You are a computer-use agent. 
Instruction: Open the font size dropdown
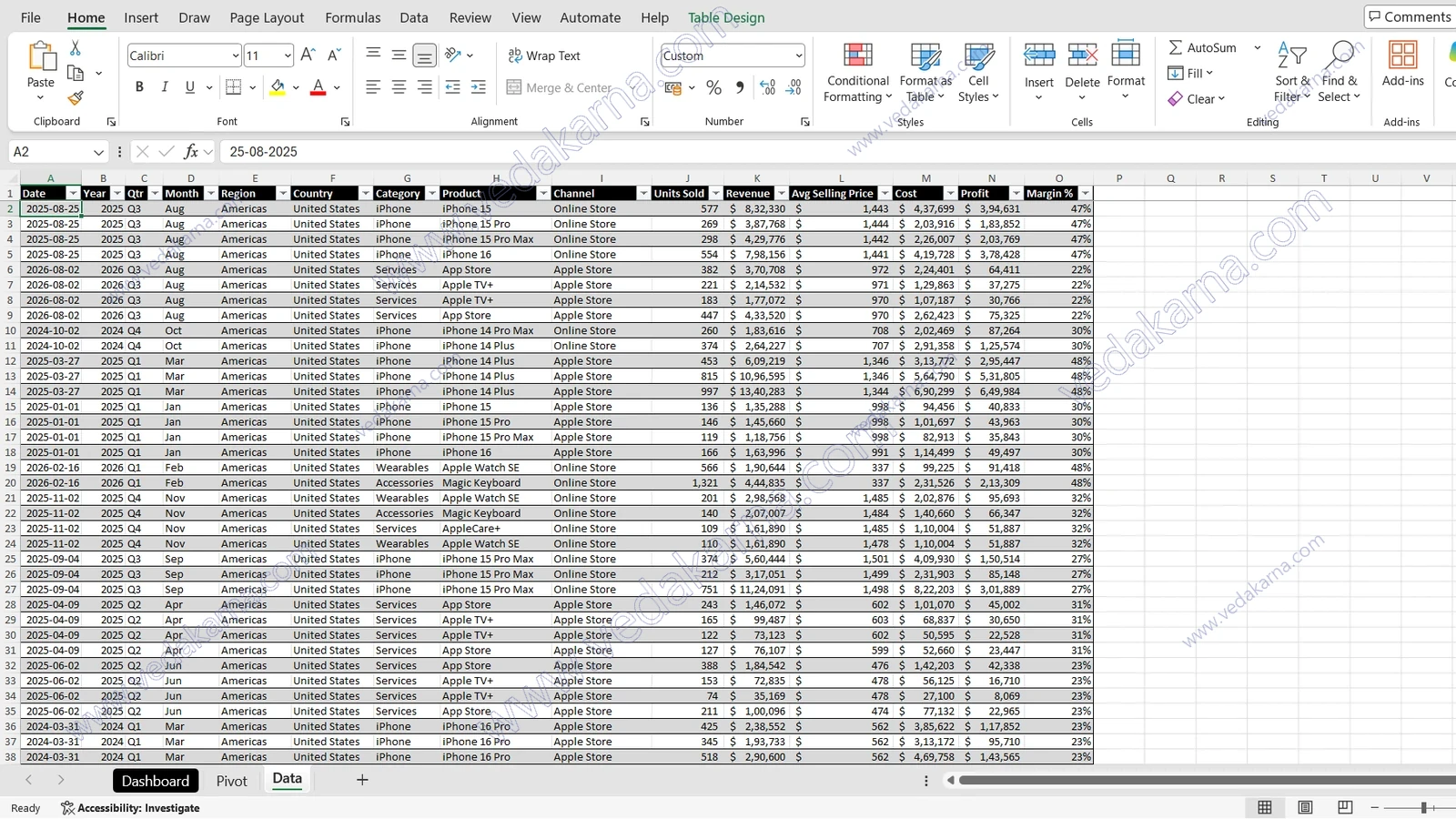[x=288, y=56]
